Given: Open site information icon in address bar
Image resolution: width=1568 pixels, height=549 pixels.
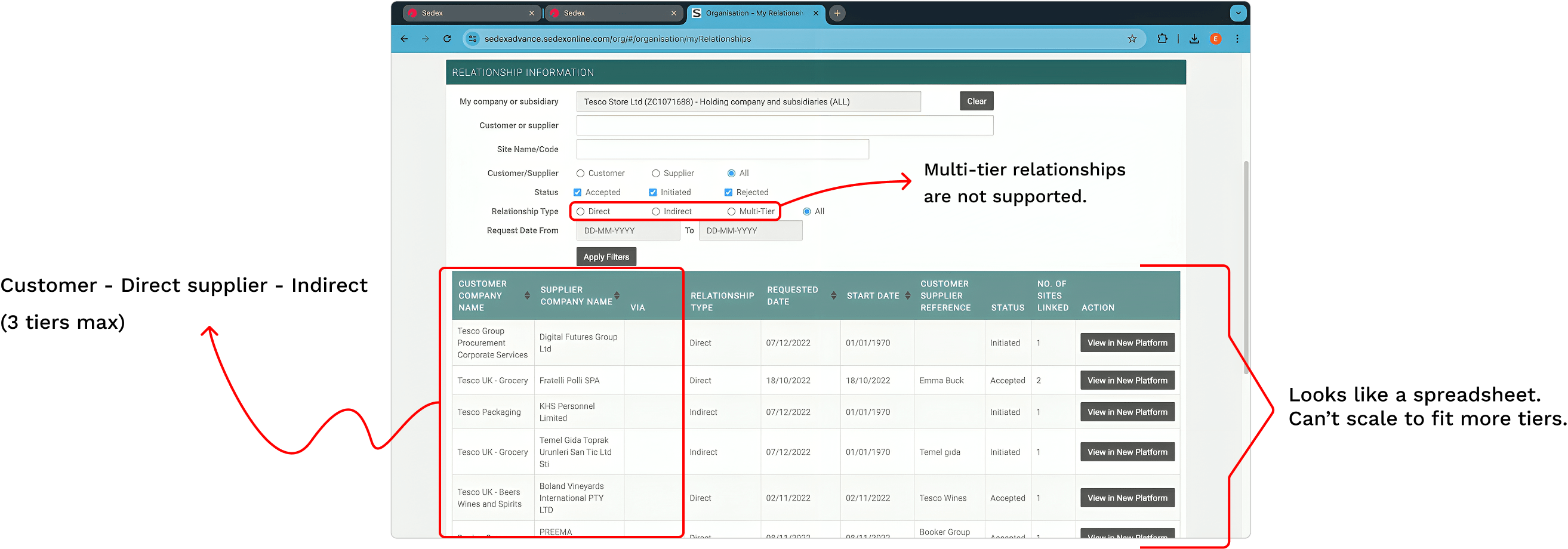Looking at the screenshot, I should tap(472, 39).
